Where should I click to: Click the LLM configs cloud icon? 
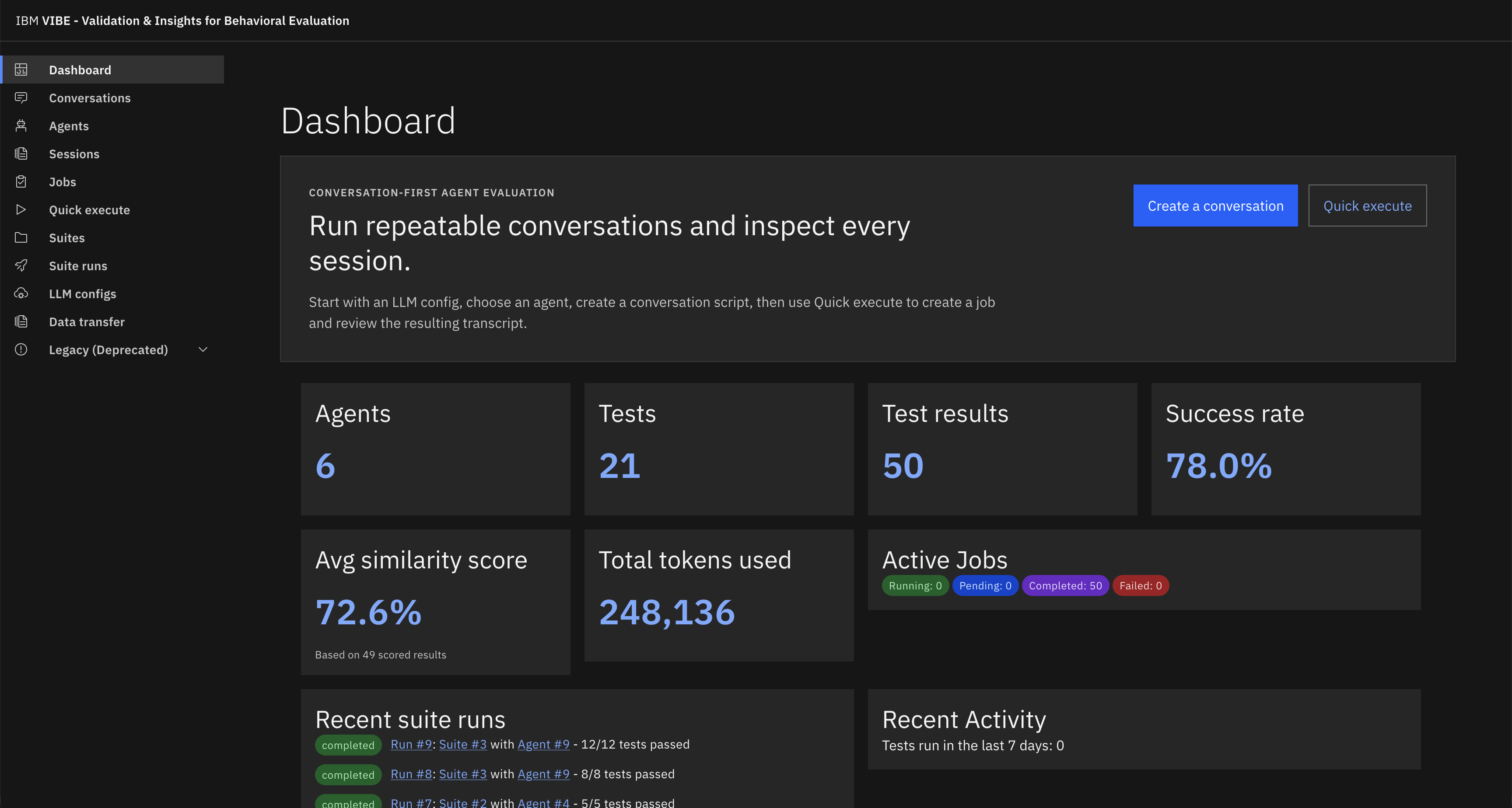pyautogui.click(x=21, y=293)
